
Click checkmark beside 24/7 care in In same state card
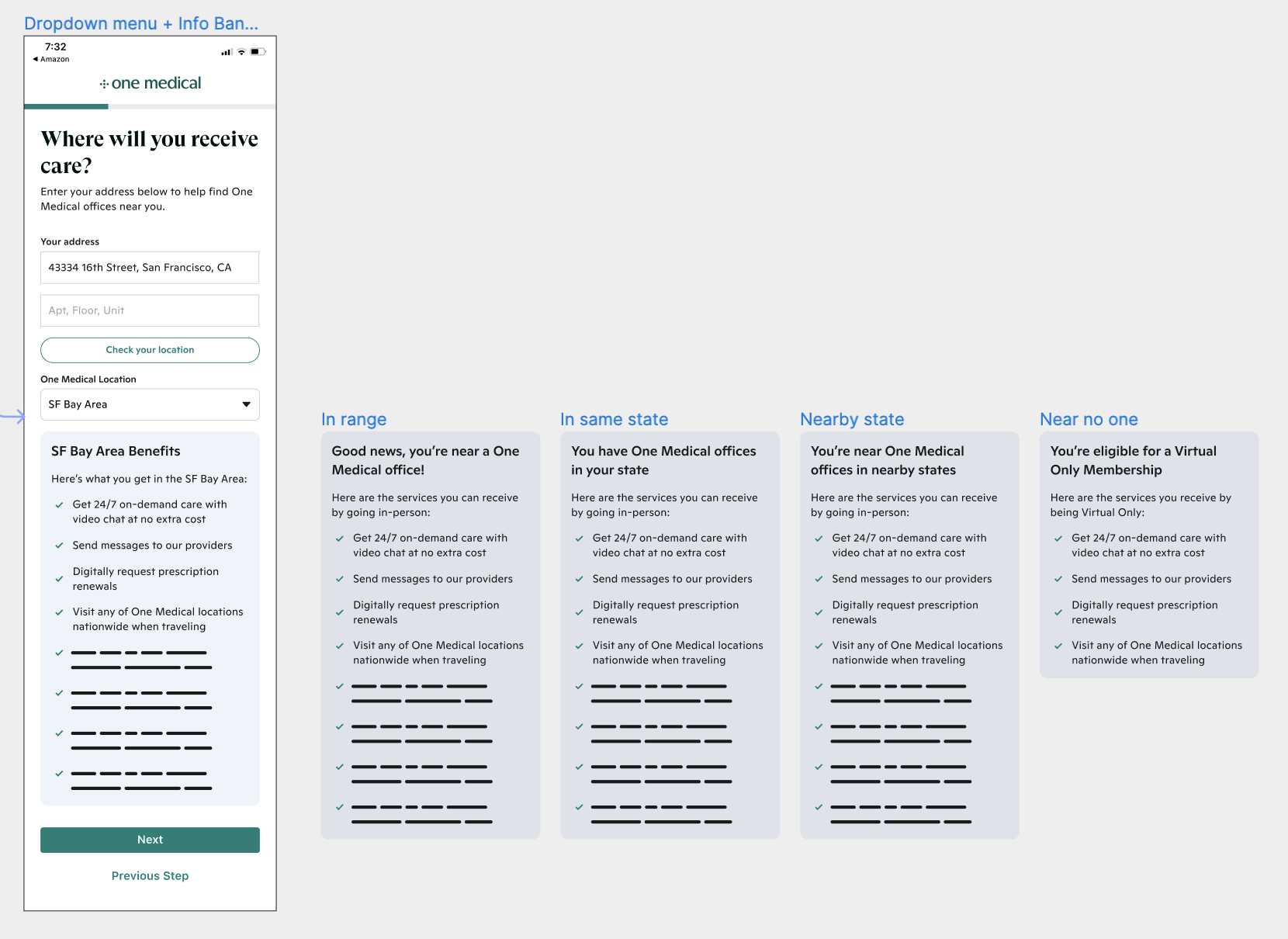point(579,539)
